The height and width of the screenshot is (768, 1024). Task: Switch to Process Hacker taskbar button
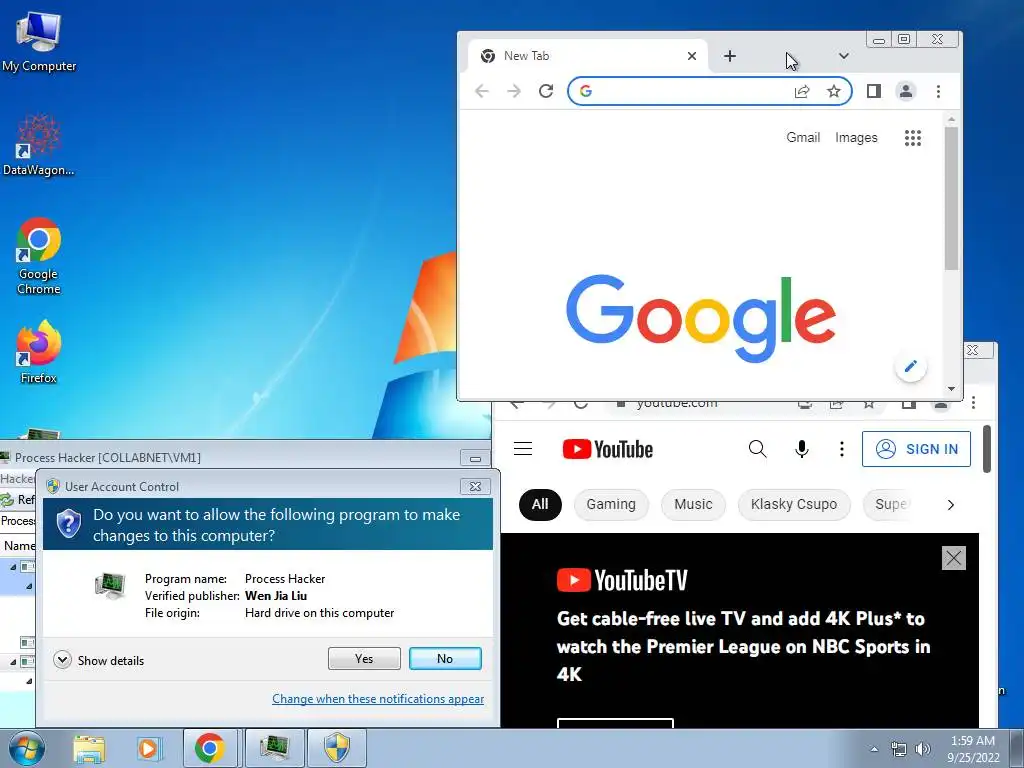(x=274, y=748)
